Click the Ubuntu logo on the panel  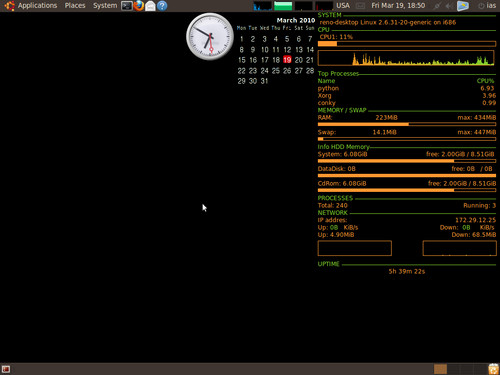pyautogui.click(x=10, y=6)
